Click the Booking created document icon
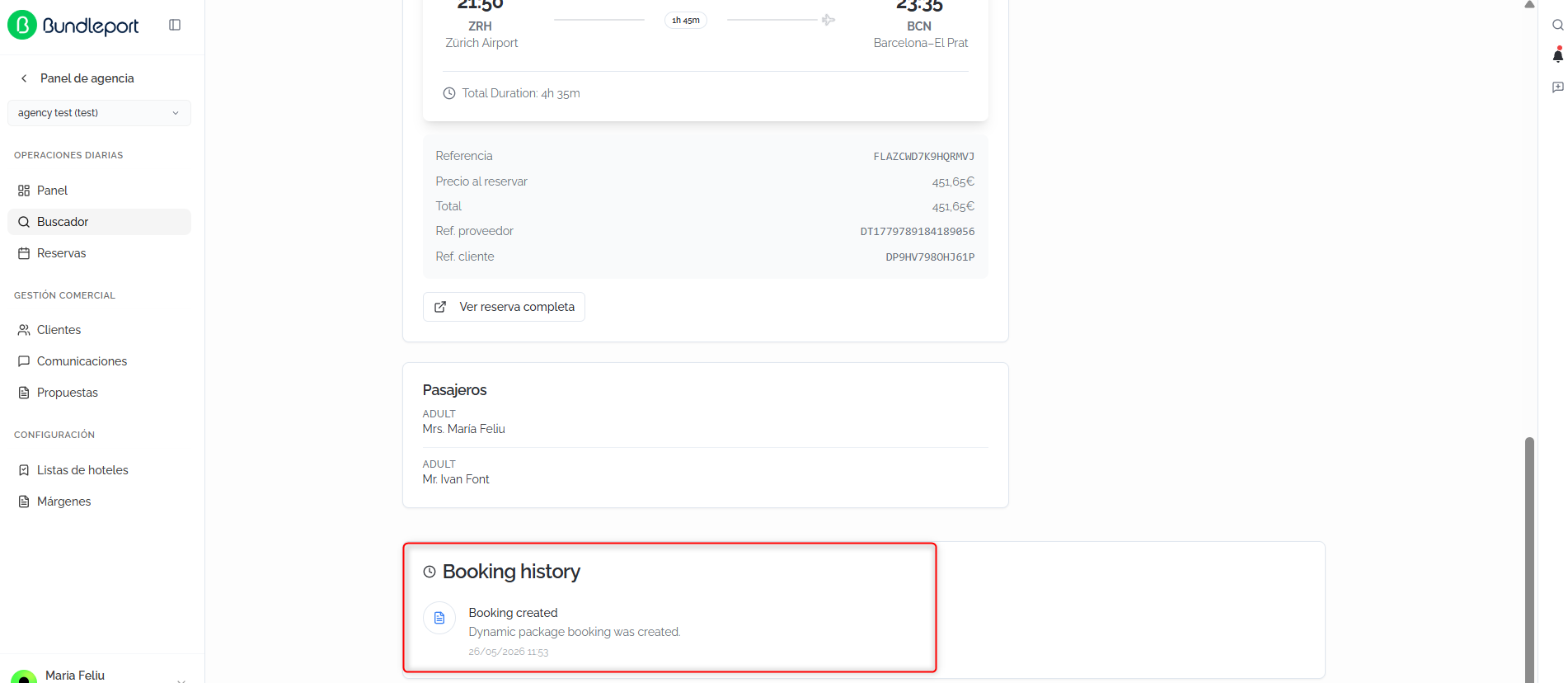This screenshot has height=683, width=1568. (439, 618)
